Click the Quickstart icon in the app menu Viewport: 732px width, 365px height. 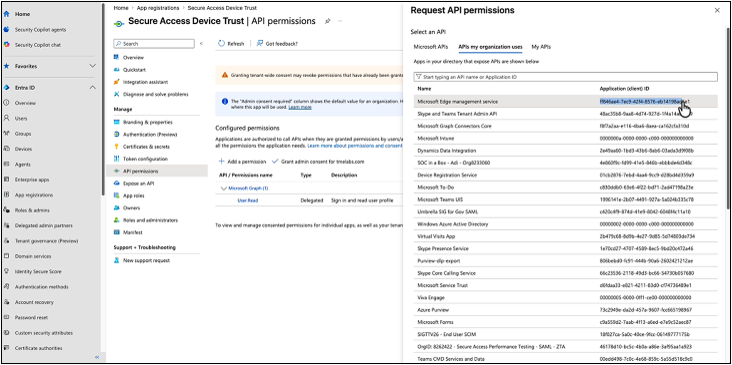coord(117,70)
